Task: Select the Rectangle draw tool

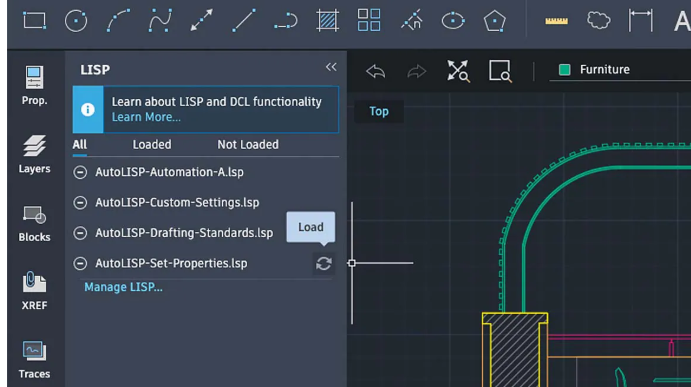Action: [x=34, y=20]
